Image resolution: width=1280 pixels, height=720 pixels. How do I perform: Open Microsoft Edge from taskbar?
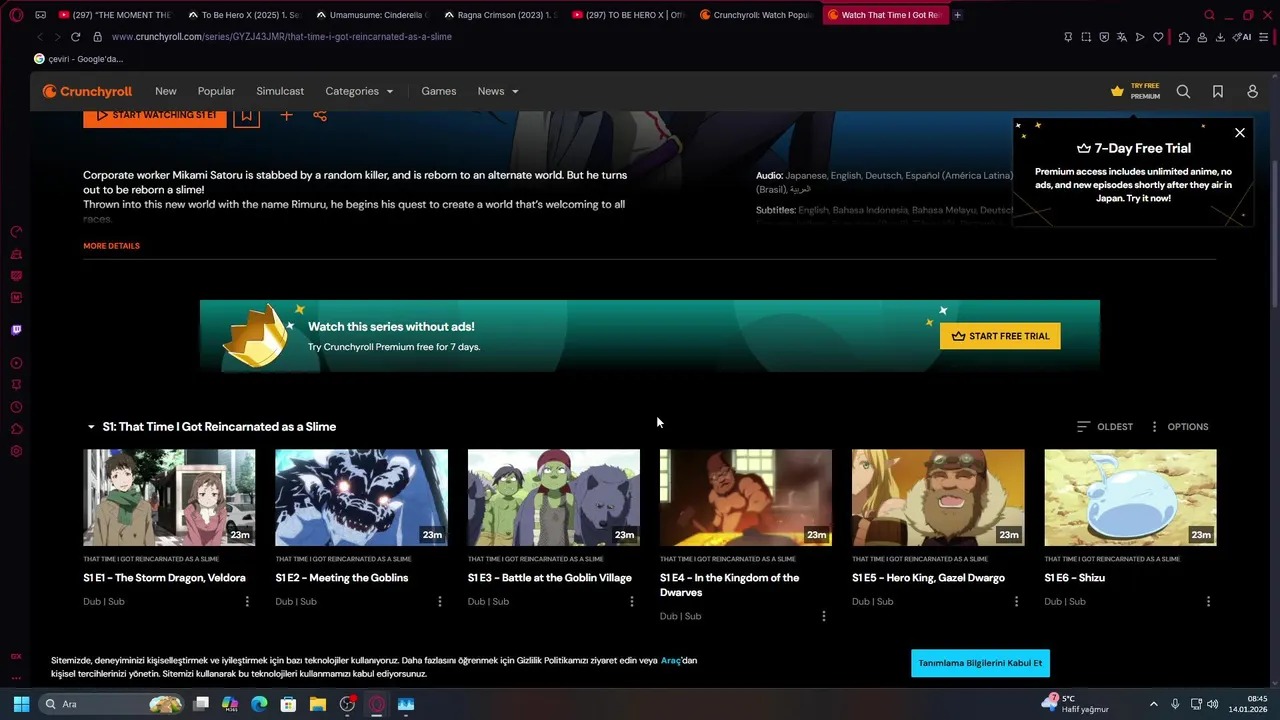(x=259, y=704)
